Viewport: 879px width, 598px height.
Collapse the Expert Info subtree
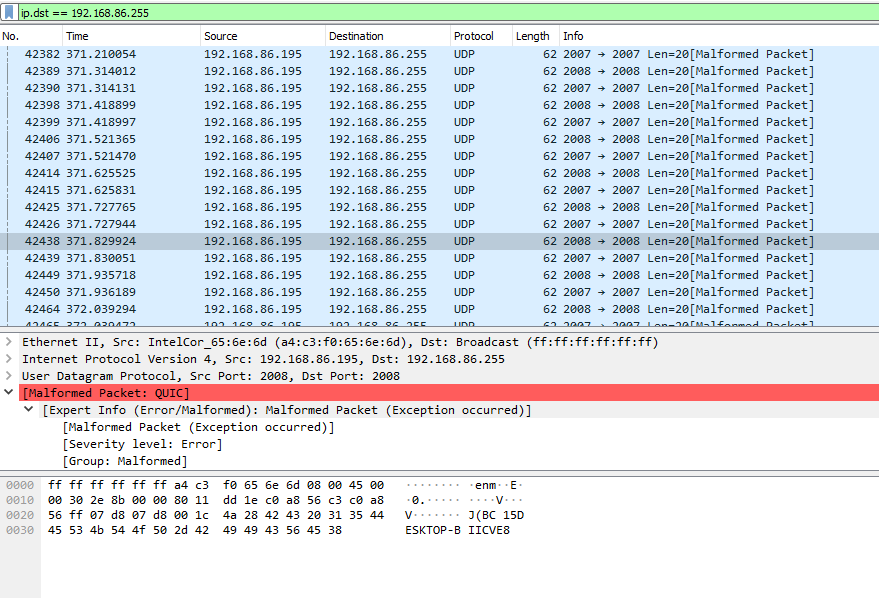coord(29,410)
